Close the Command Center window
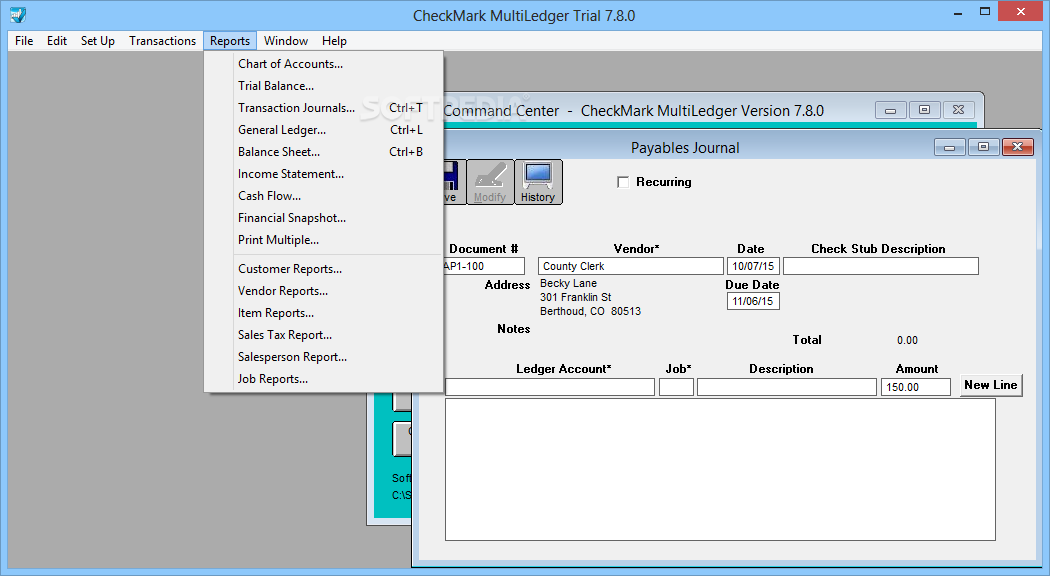Screen dimensions: 1050x576 click(x=959, y=110)
